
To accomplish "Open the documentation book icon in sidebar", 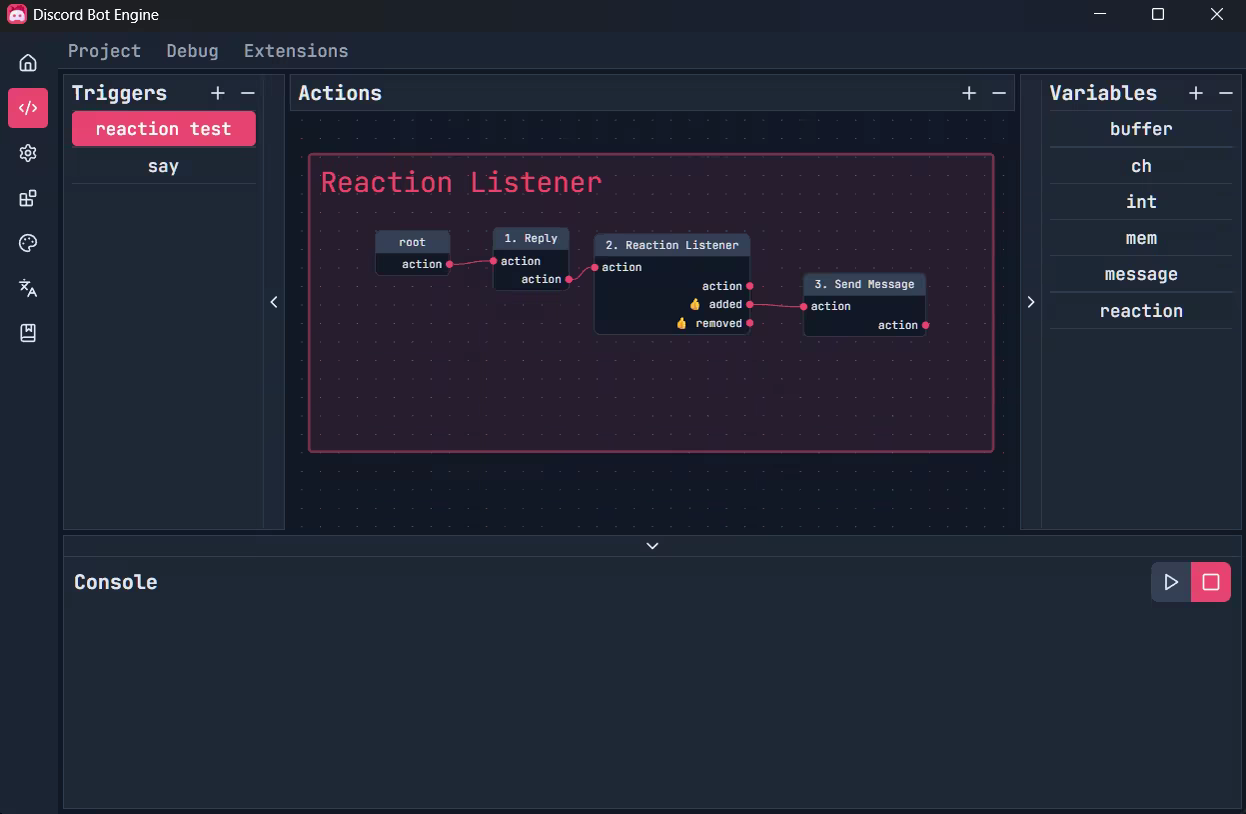I will (x=28, y=333).
